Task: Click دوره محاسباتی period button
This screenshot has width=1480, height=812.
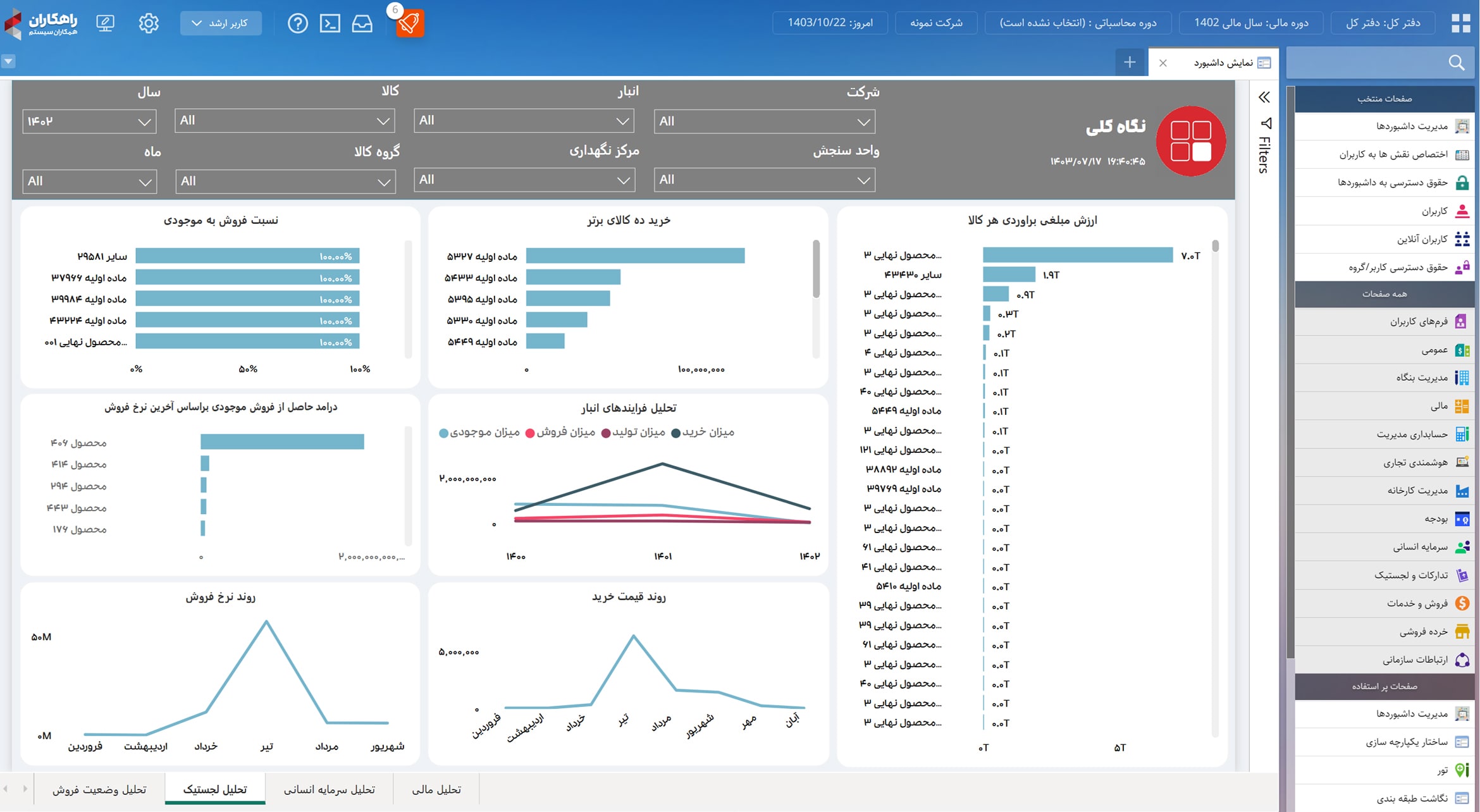Action: pos(1078,23)
